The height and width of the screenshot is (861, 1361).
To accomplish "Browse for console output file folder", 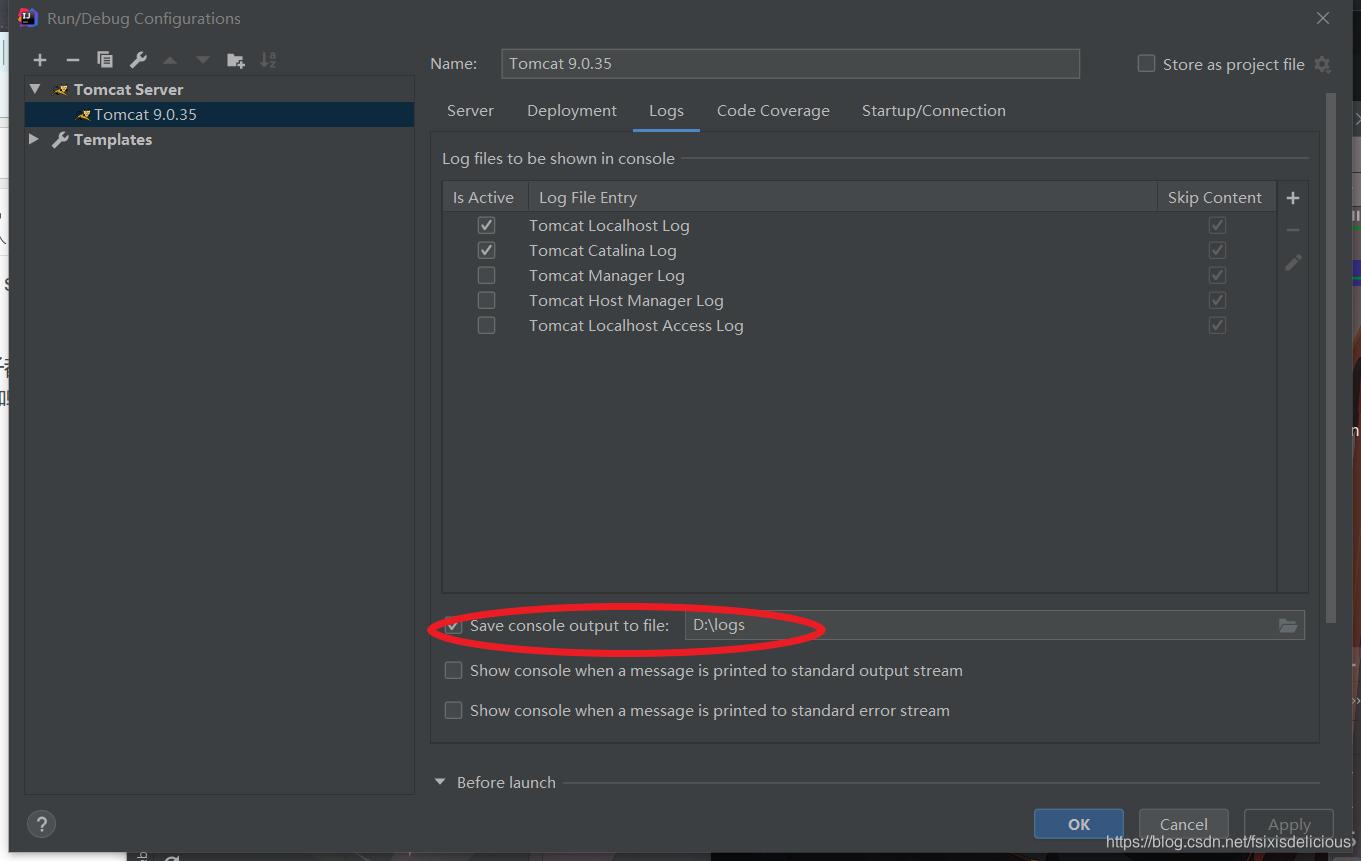I will point(1288,626).
